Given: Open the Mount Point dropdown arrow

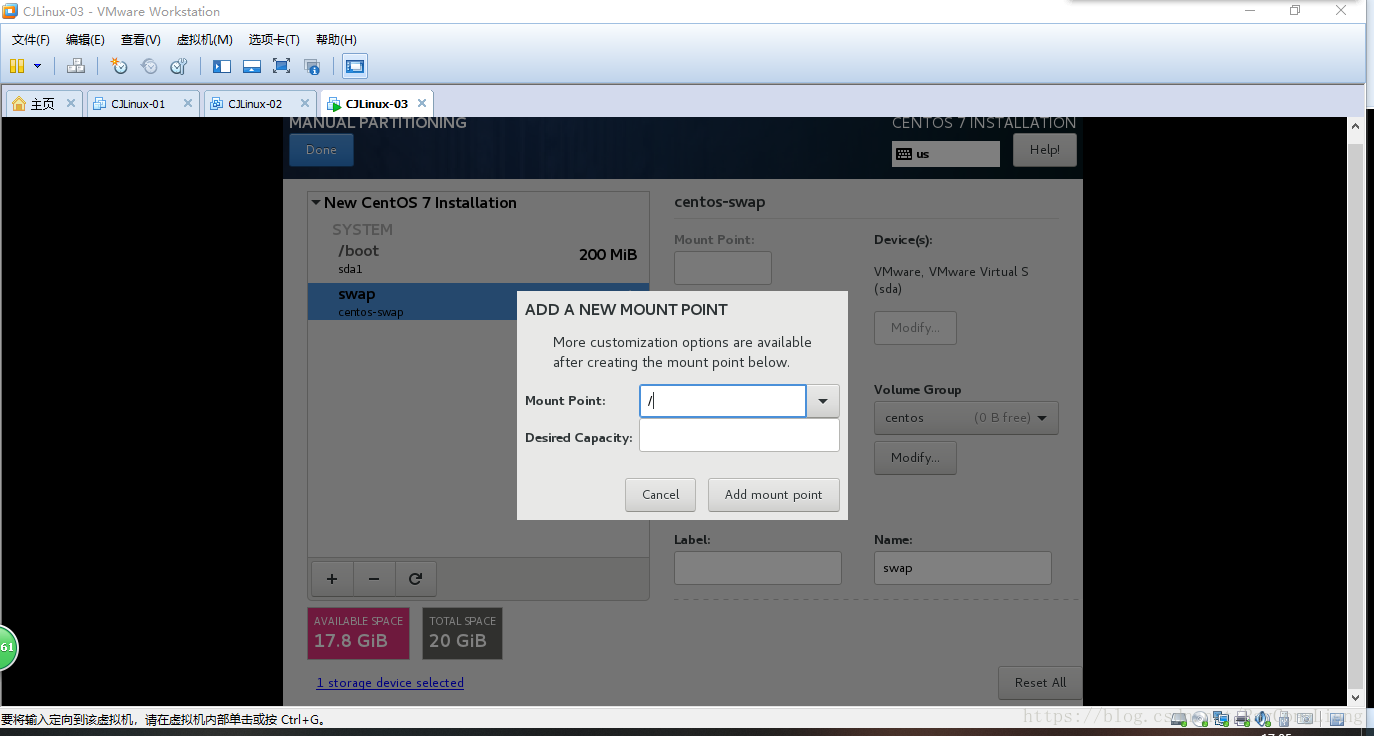Looking at the screenshot, I should point(822,401).
